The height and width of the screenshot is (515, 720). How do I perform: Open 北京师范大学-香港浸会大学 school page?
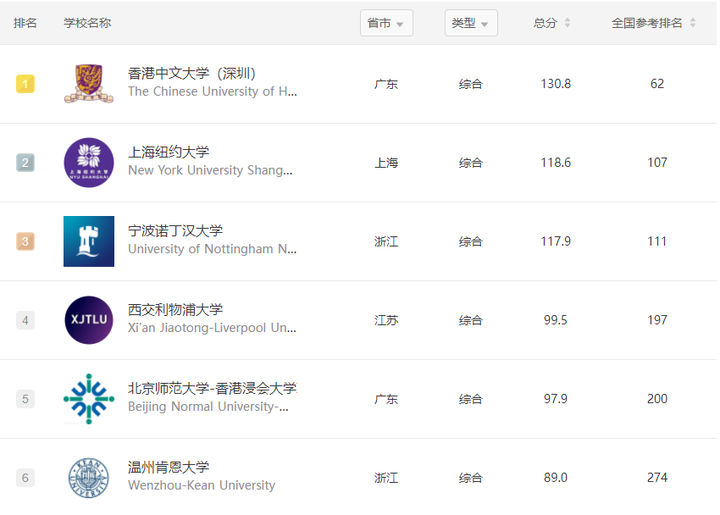[x=213, y=388]
